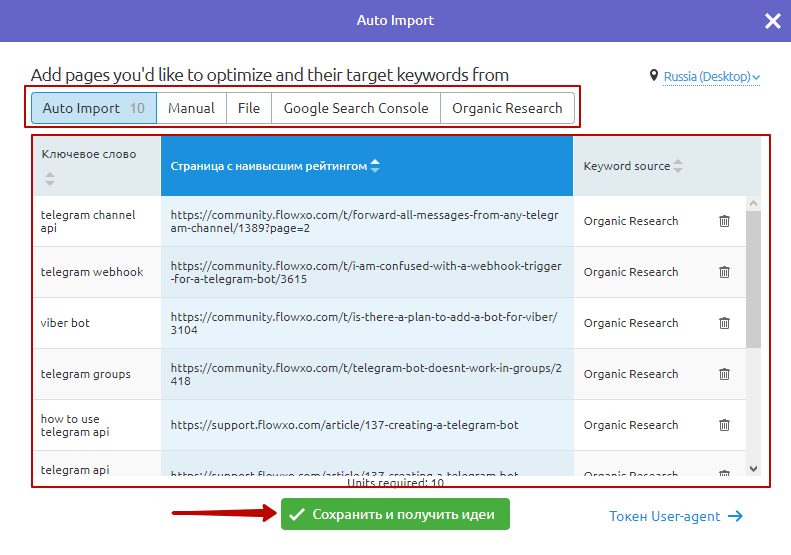791x555 pixels.
Task: Click Organic Research source in telegram groups row
Action: click(x=631, y=374)
